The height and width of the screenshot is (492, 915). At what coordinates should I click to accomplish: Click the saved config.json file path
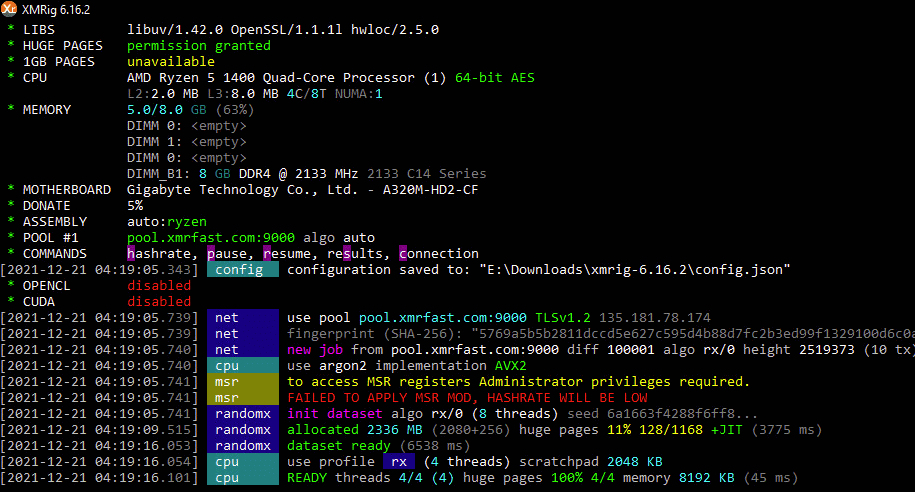(x=636, y=270)
